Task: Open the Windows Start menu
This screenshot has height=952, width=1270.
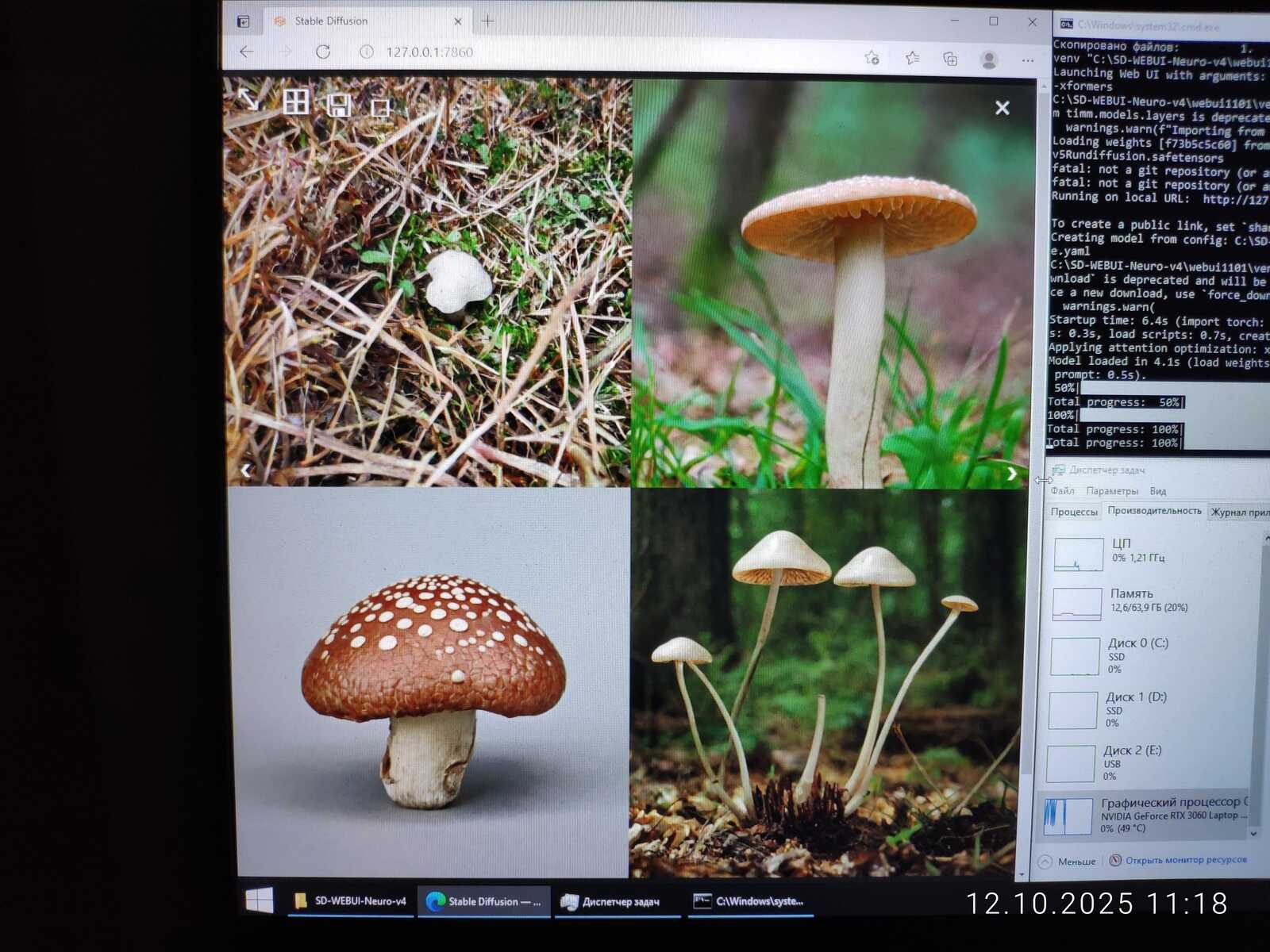Action: [260, 900]
